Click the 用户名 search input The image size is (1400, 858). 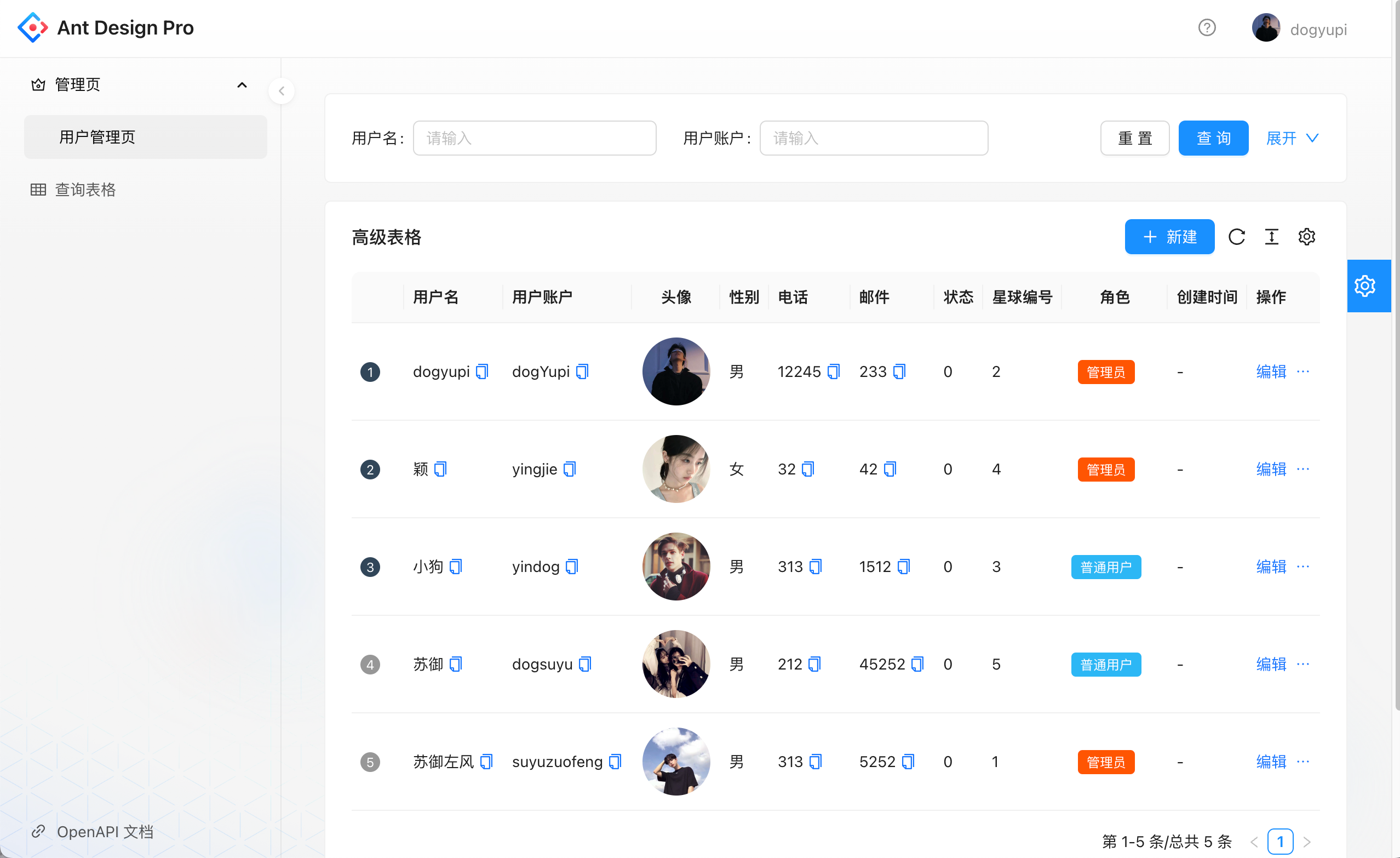[x=534, y=138]
